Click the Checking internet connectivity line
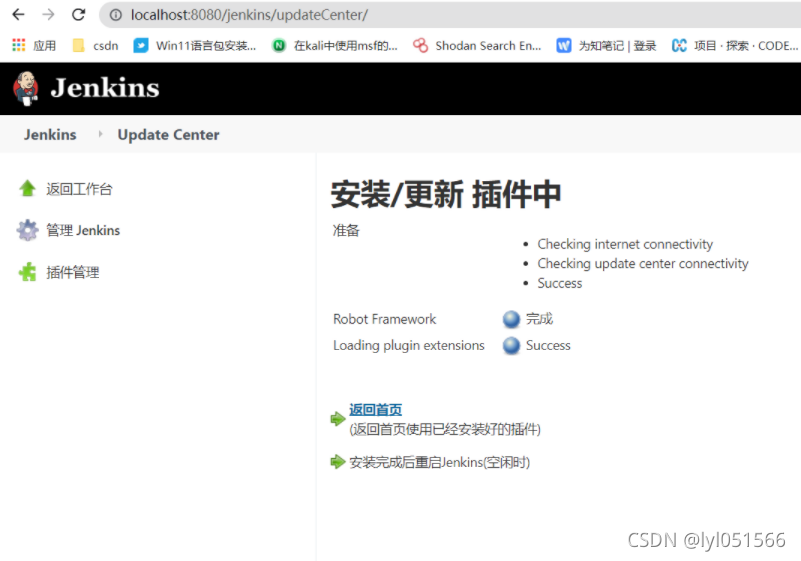The height and width of the screenshot is (561, 801). pos(625,244)
